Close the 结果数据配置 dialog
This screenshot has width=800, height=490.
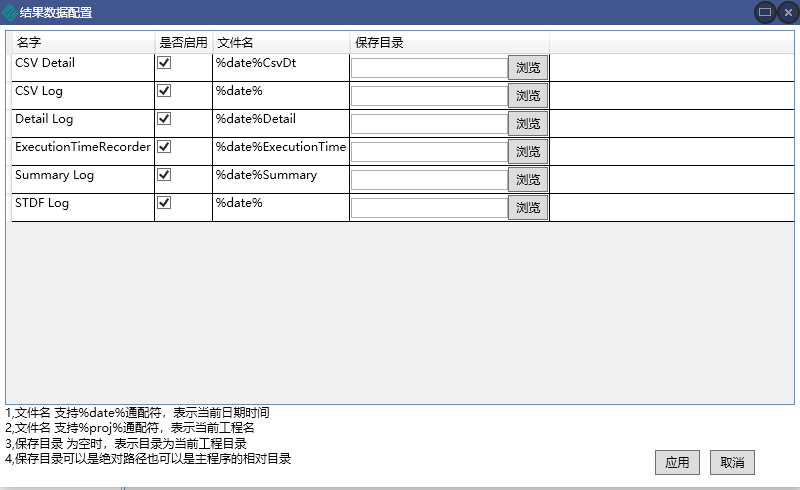[x=788, y=12]
